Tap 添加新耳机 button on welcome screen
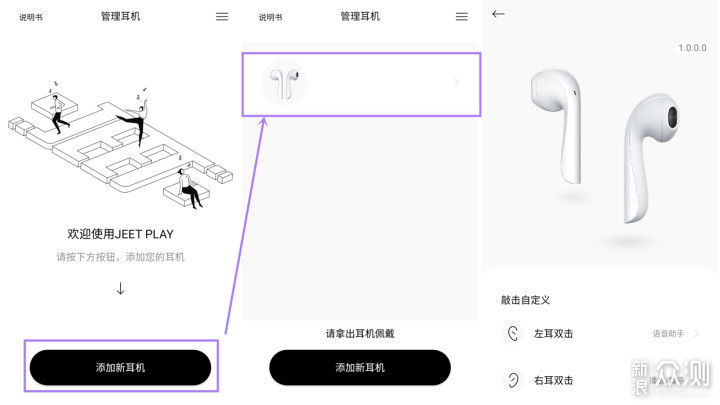 [x=120, y=367]
